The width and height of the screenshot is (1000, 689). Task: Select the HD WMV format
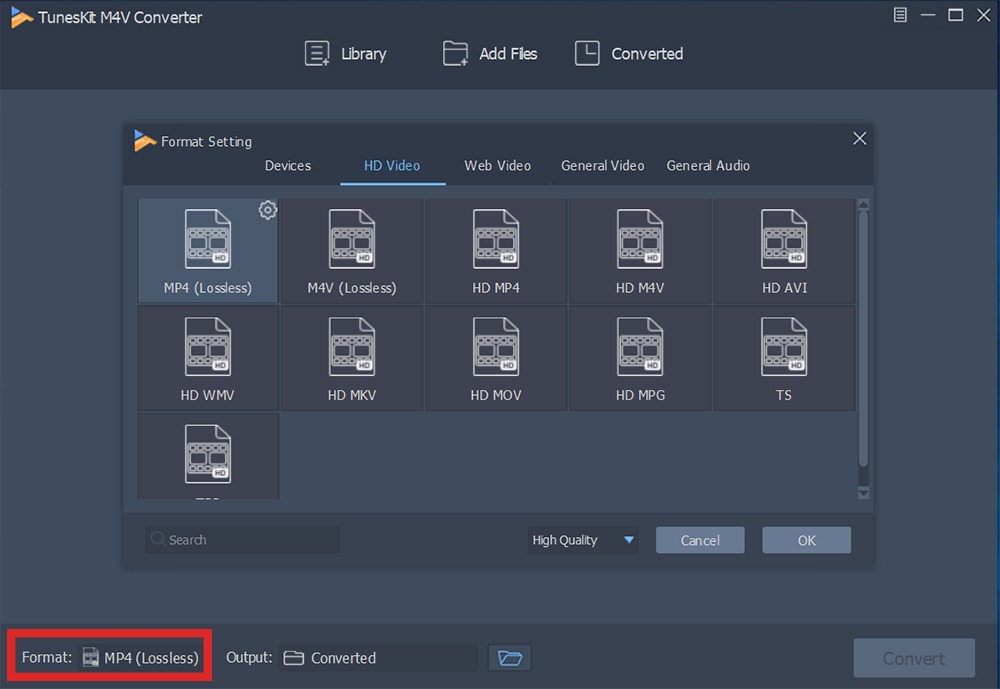(x=208, y=358)
